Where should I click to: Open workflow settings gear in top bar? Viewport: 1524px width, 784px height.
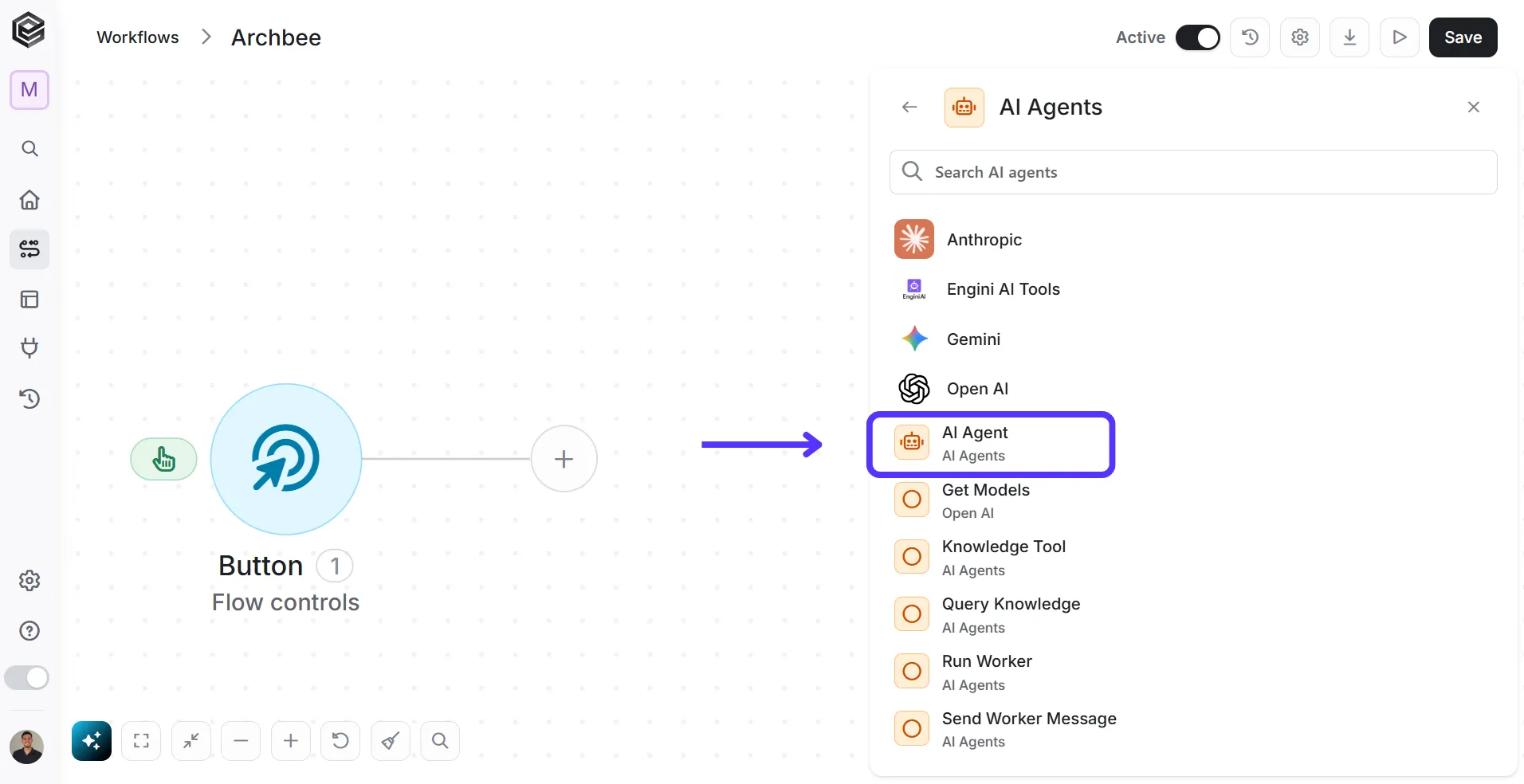click(x=1300, y=37)
